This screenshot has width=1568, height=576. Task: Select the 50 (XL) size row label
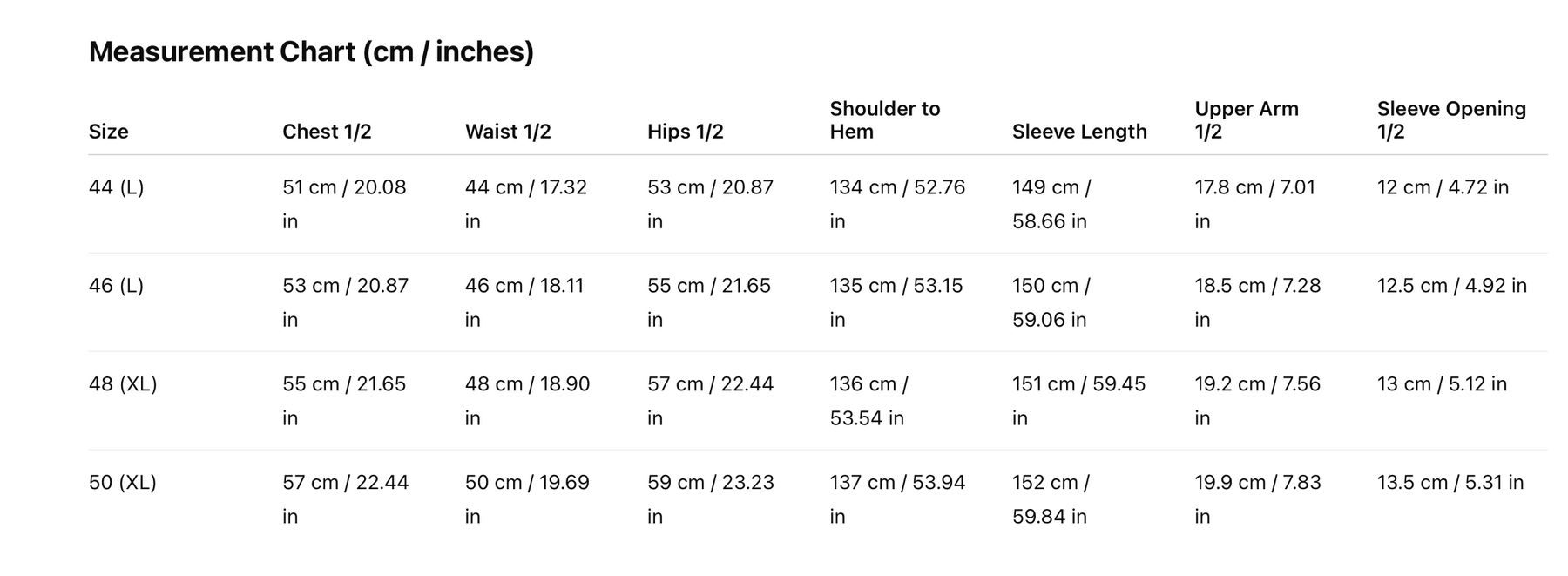click(123, 483)
